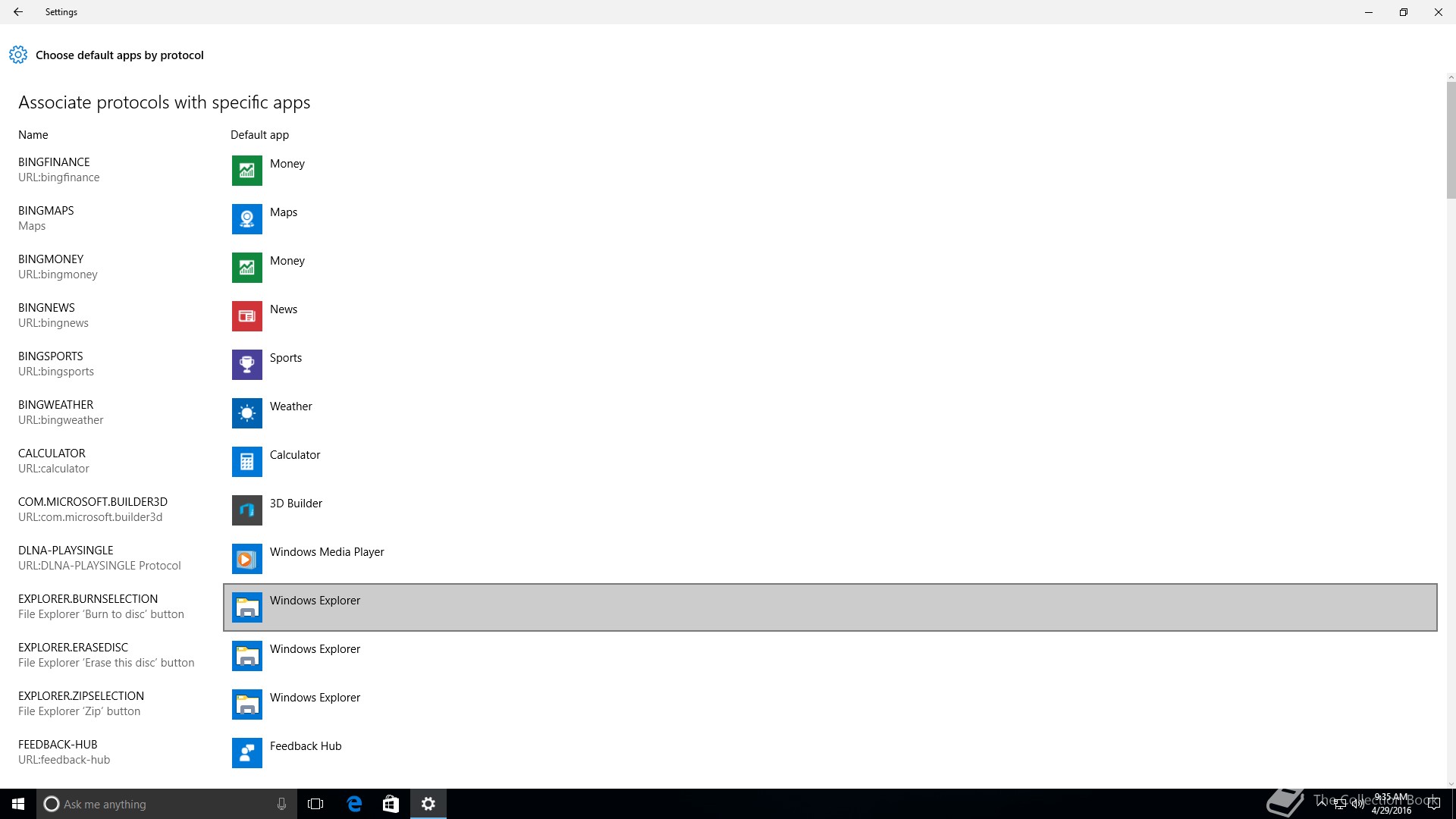Click the Weather sun icon
This screenshot has width=1456, height=819.
coord(247,413)
